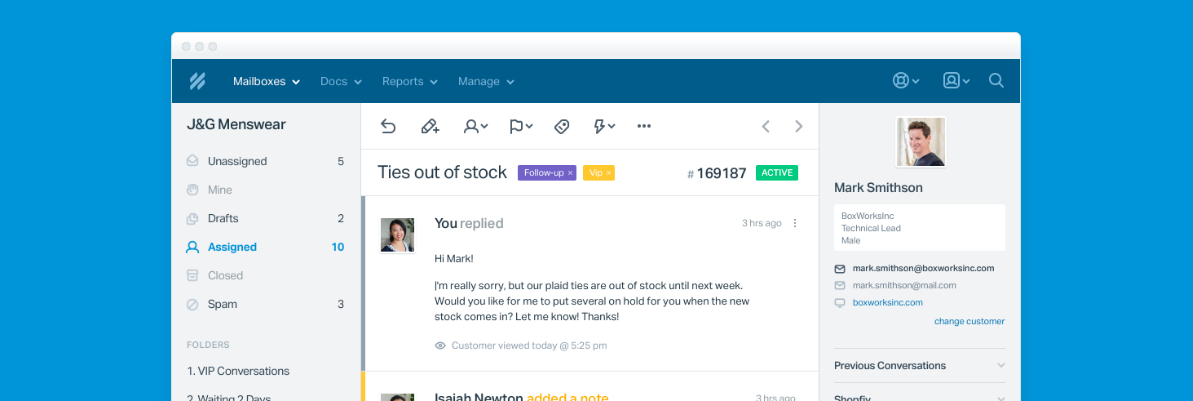
Task: Click the Mine hand icon
Action: (192, 190)
